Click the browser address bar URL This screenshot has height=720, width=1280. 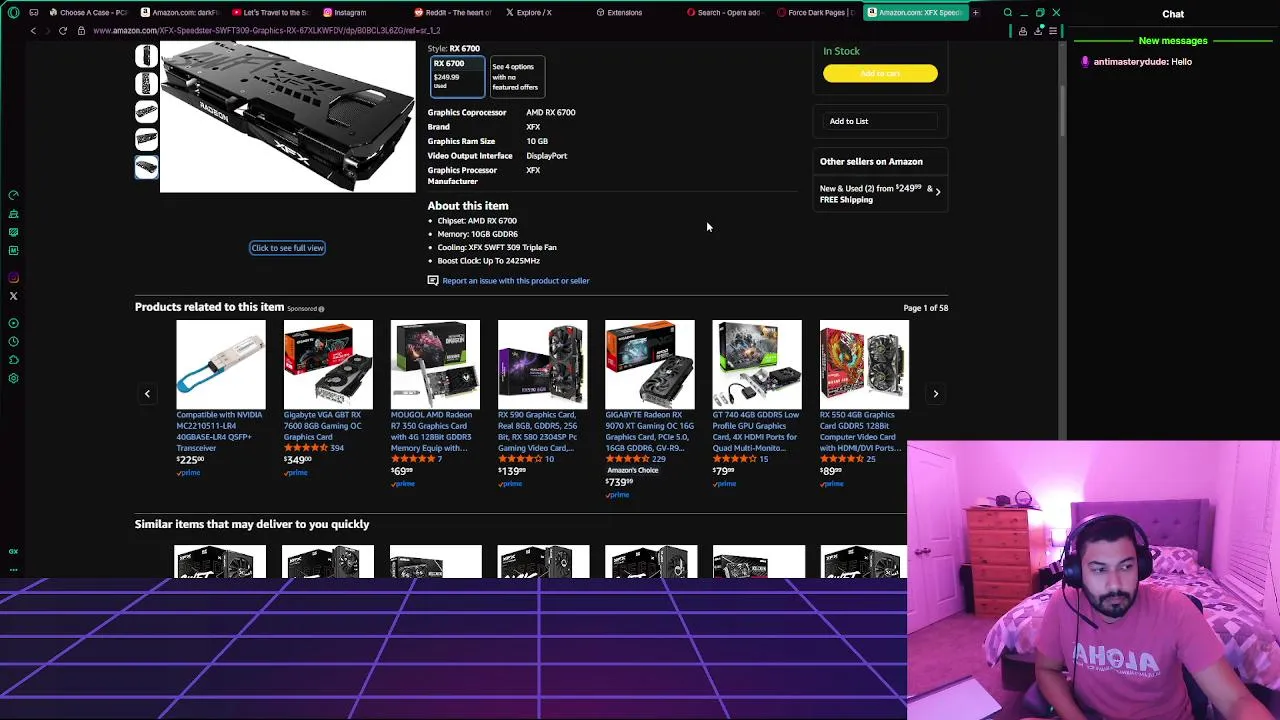click(x=267, y=31)
